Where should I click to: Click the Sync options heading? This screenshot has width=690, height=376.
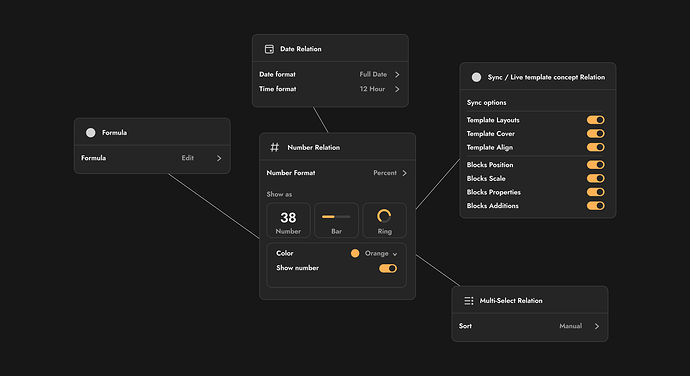tap(486, 103)
